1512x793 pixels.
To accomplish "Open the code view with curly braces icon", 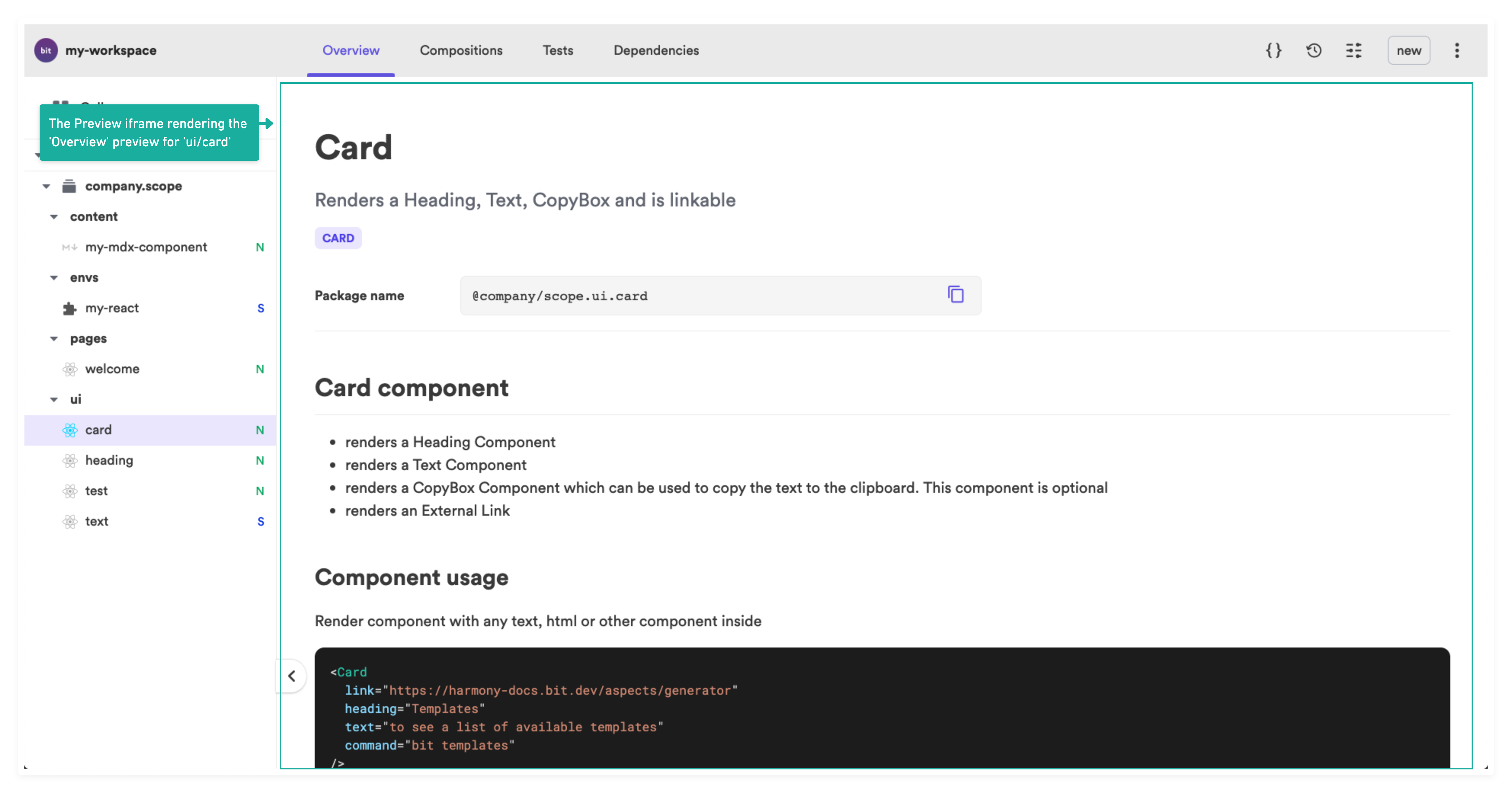I will (1273, 50).
